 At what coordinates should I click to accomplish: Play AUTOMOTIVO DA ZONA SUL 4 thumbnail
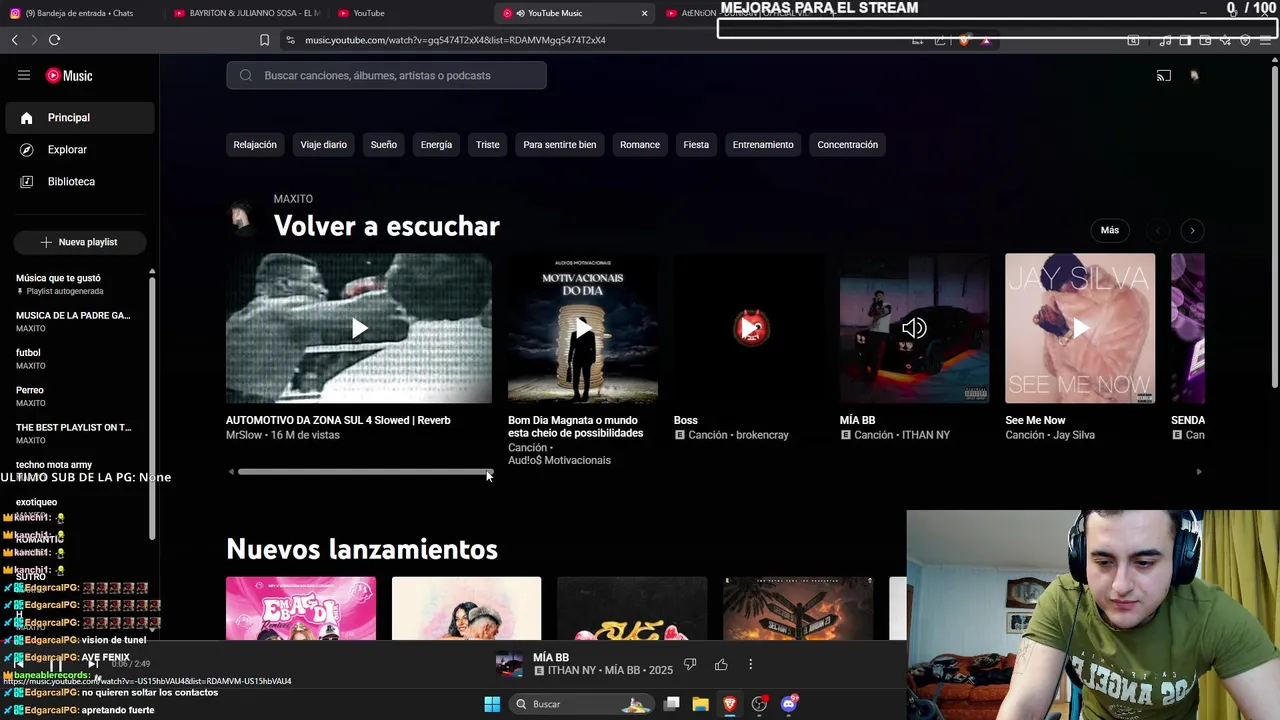[359, 328]
